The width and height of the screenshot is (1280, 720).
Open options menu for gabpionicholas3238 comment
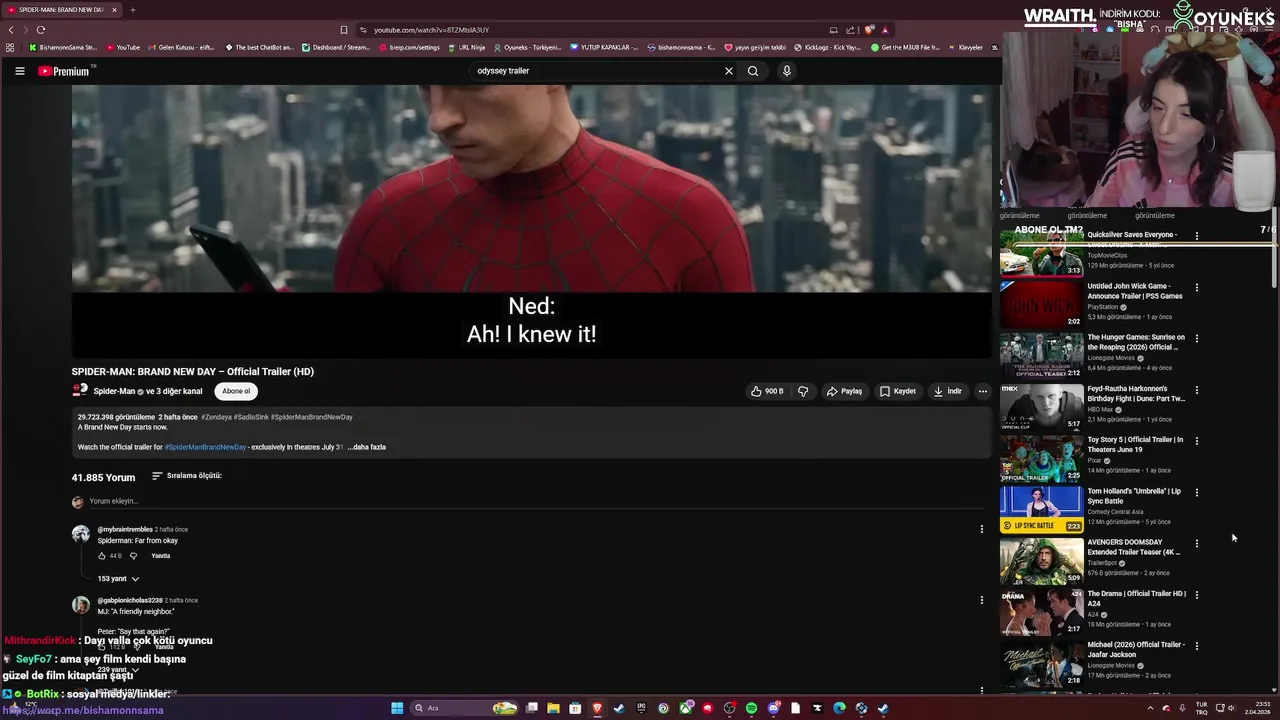click(982, 600)
